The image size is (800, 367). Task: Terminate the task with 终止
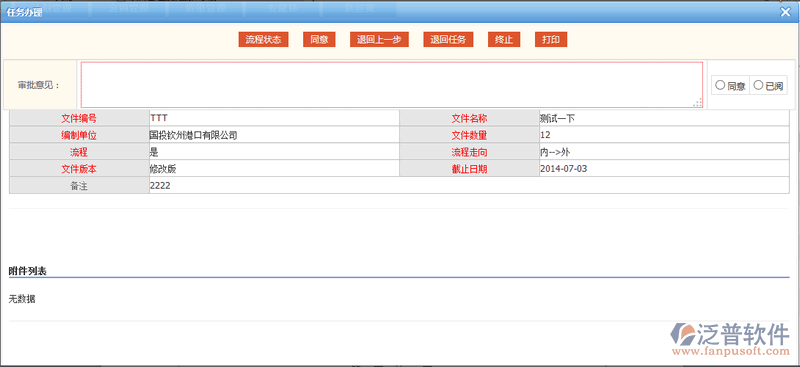(x=504, y=40)
